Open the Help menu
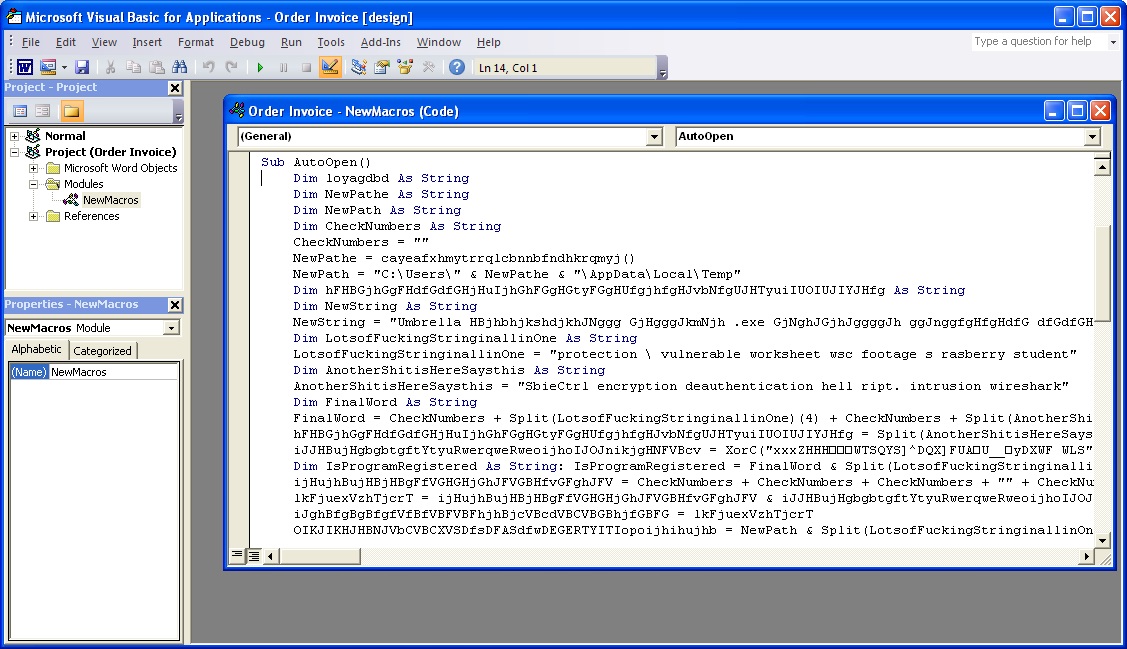The image size is (1127, 649). click(x=488, y=42)
